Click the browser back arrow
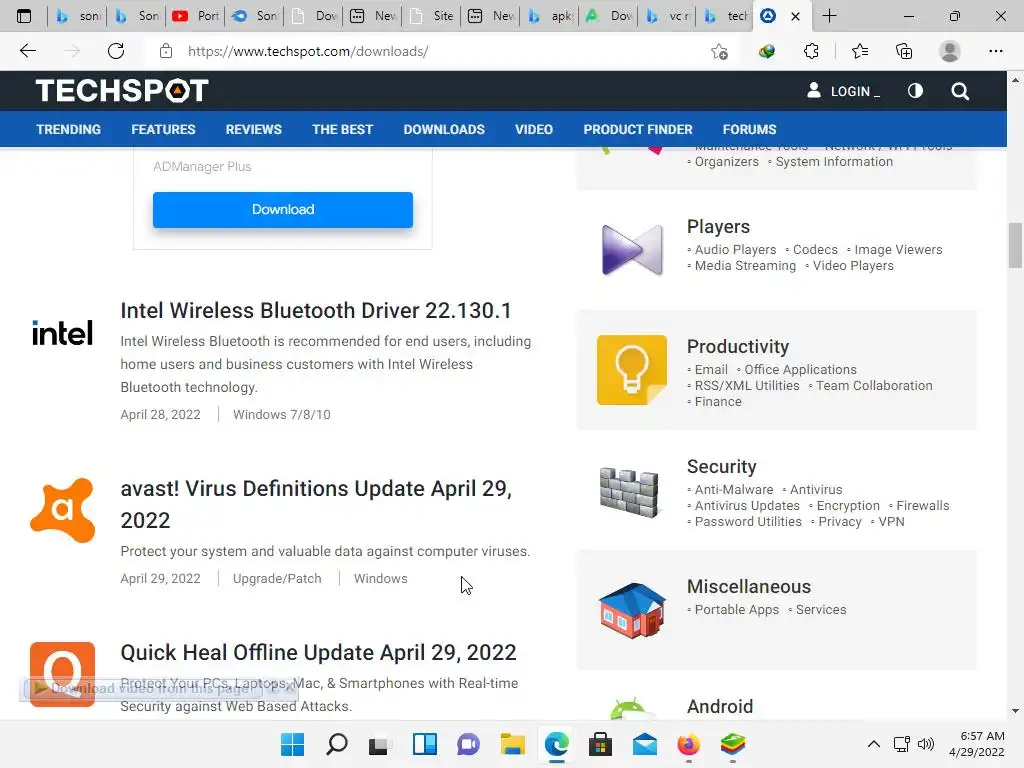This screenshot has height=768, width=1024. pos(27,51)
